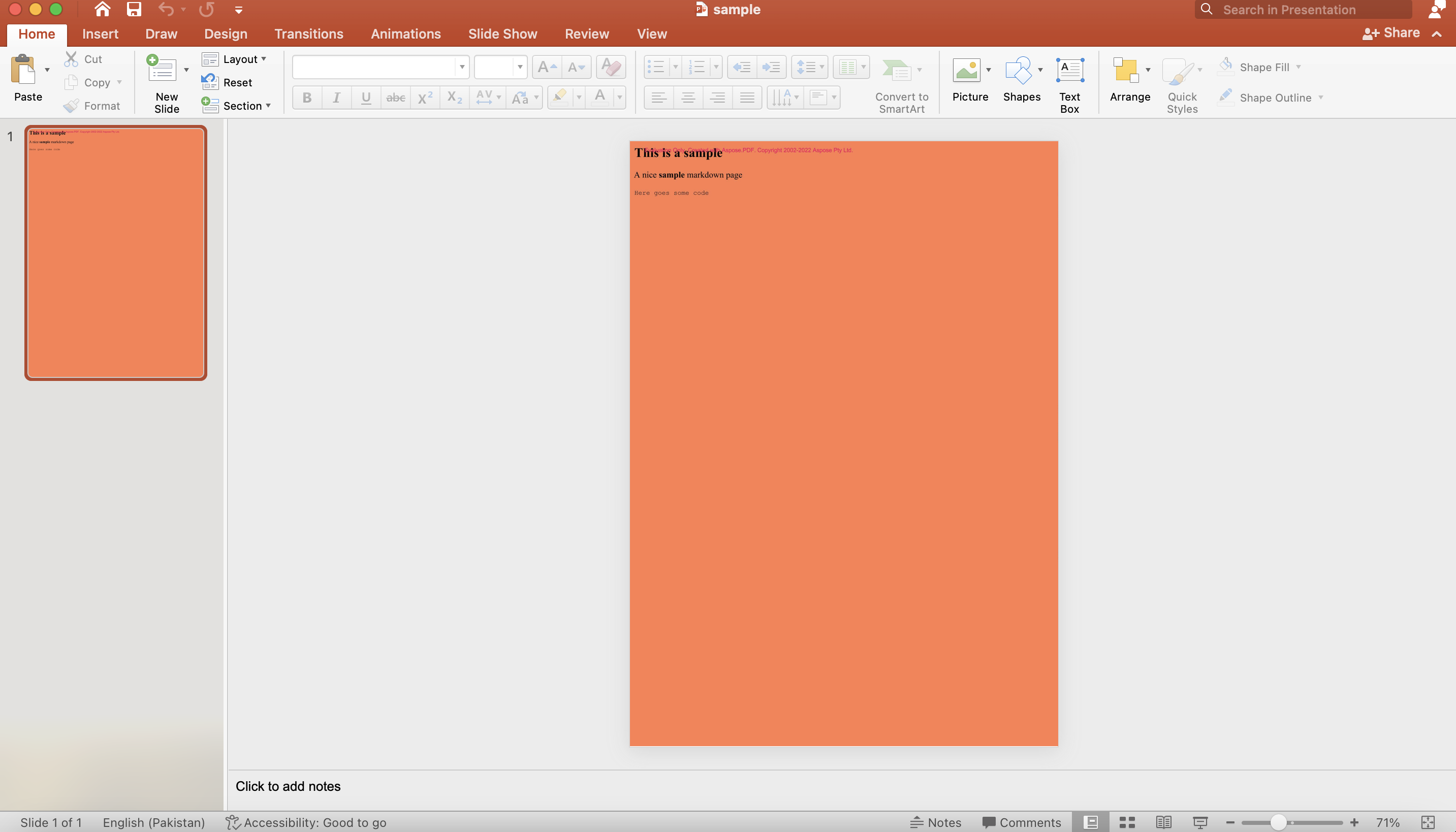Switch to the Transitions tab
This screenshot has width=1456, height=832.
[308, 34]
